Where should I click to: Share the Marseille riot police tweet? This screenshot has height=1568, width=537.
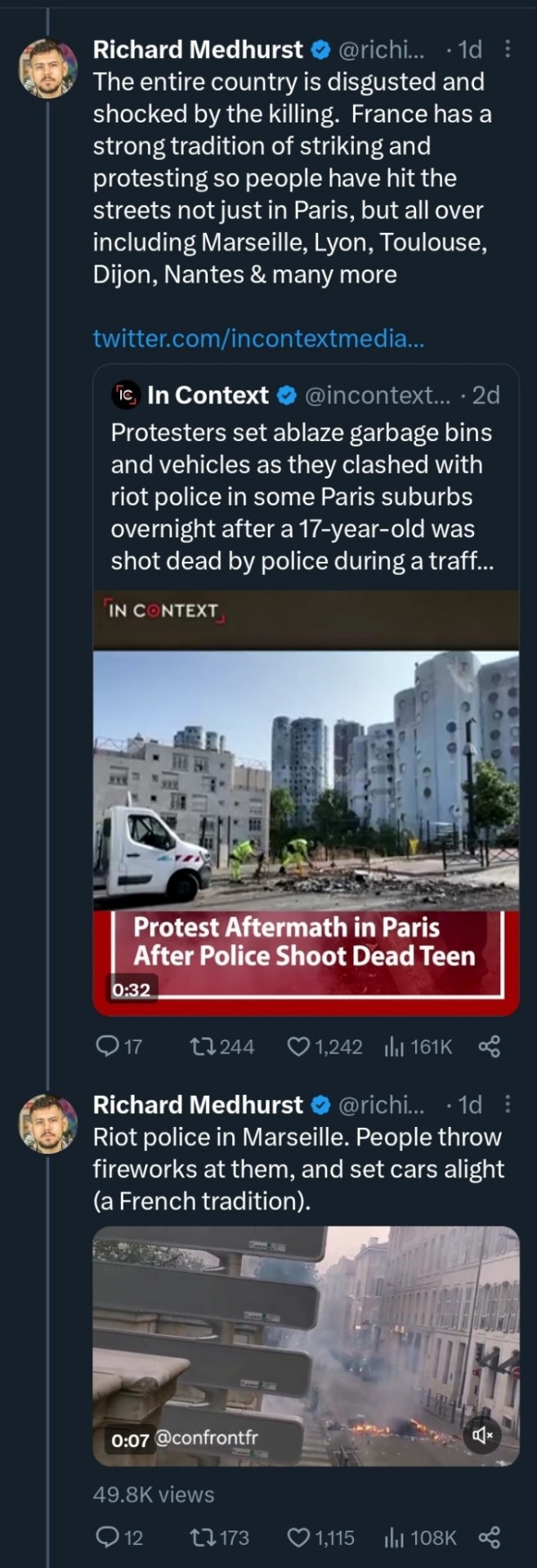pos(489,1538)
